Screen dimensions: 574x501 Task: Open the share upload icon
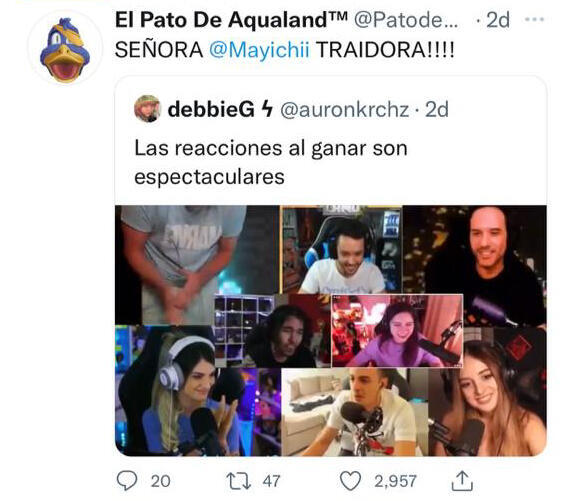tap(462, 481)
